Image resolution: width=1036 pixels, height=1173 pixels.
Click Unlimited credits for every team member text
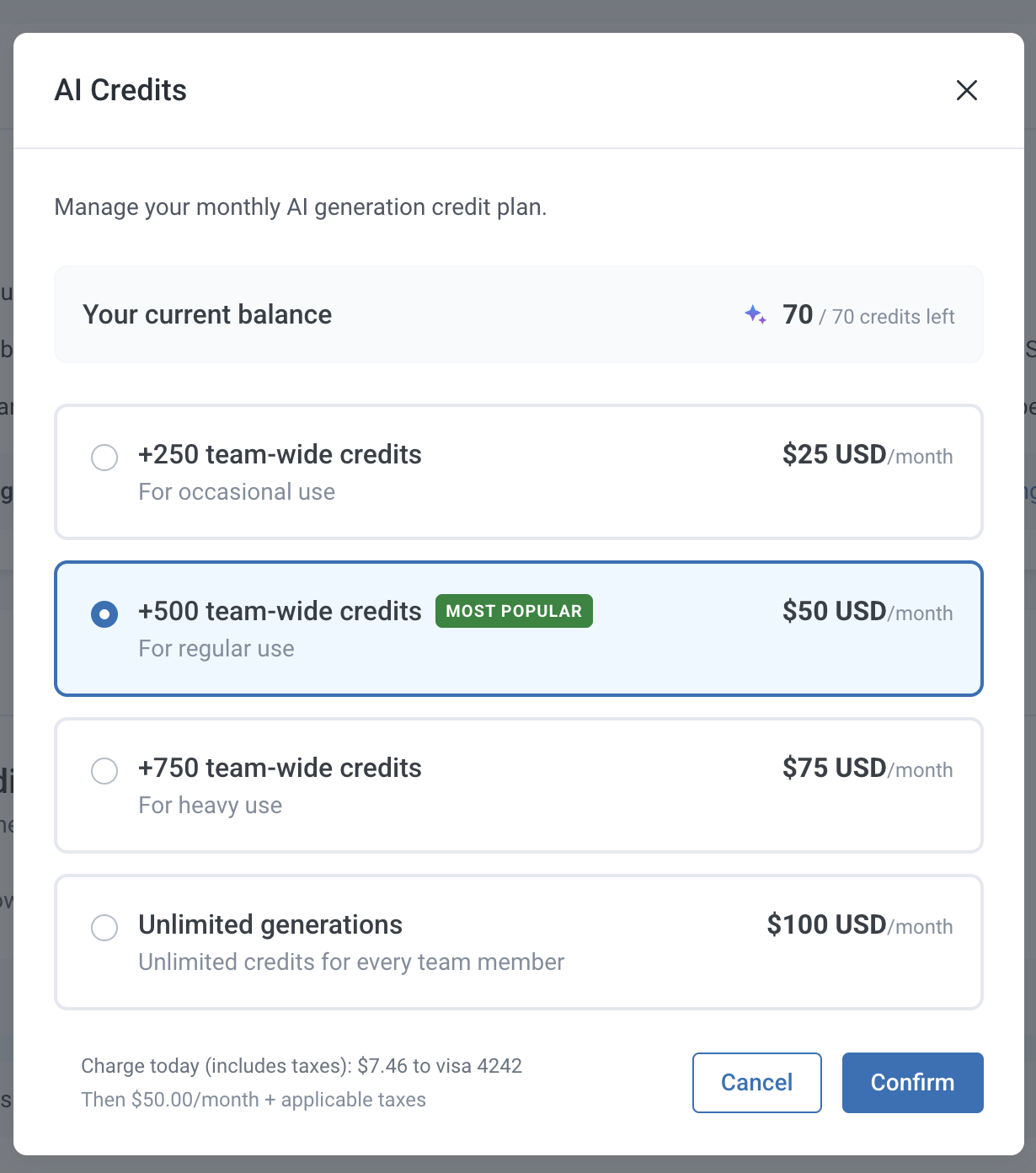click(351, 962)
